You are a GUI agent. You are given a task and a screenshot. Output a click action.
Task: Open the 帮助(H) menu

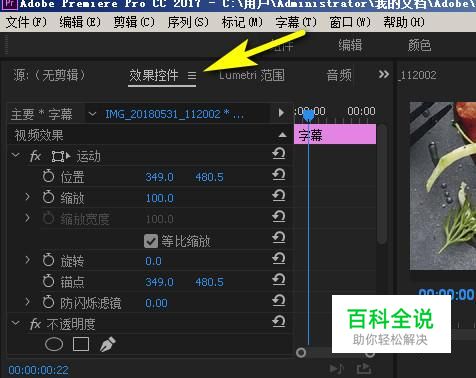[404, 22]
